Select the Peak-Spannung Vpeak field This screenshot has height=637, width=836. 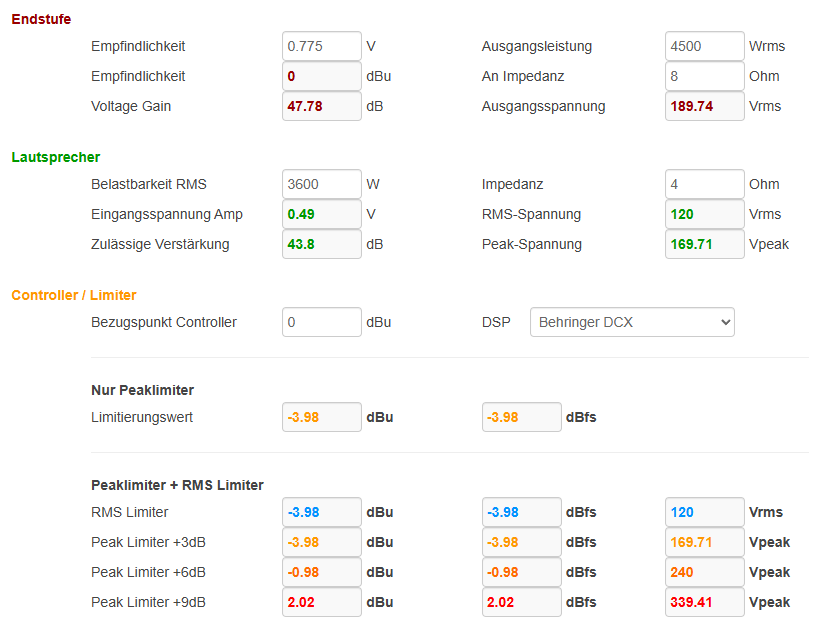click(x=704, y=244)
